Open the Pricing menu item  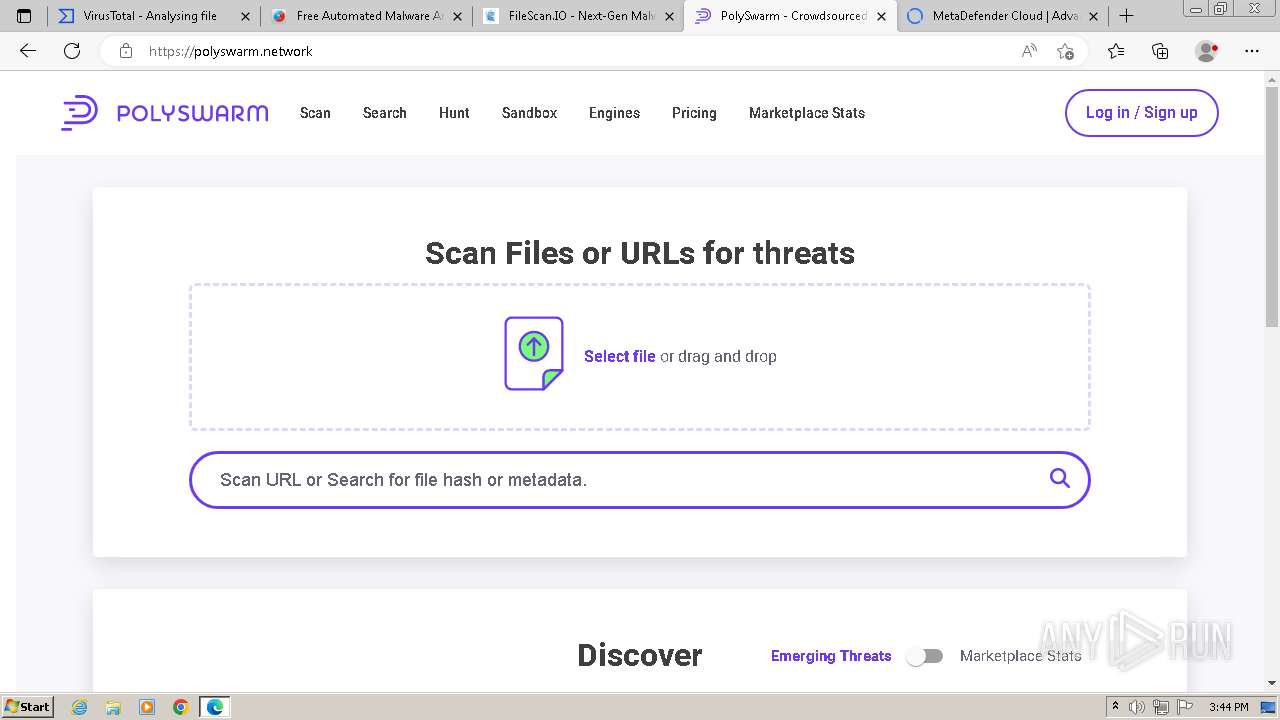click(x=694, y=113)
